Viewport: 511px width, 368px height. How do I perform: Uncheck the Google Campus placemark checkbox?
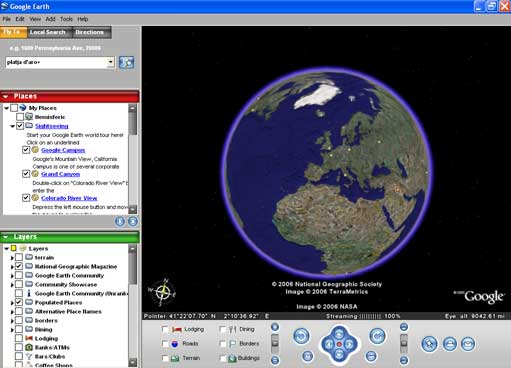tap(26, 150)
